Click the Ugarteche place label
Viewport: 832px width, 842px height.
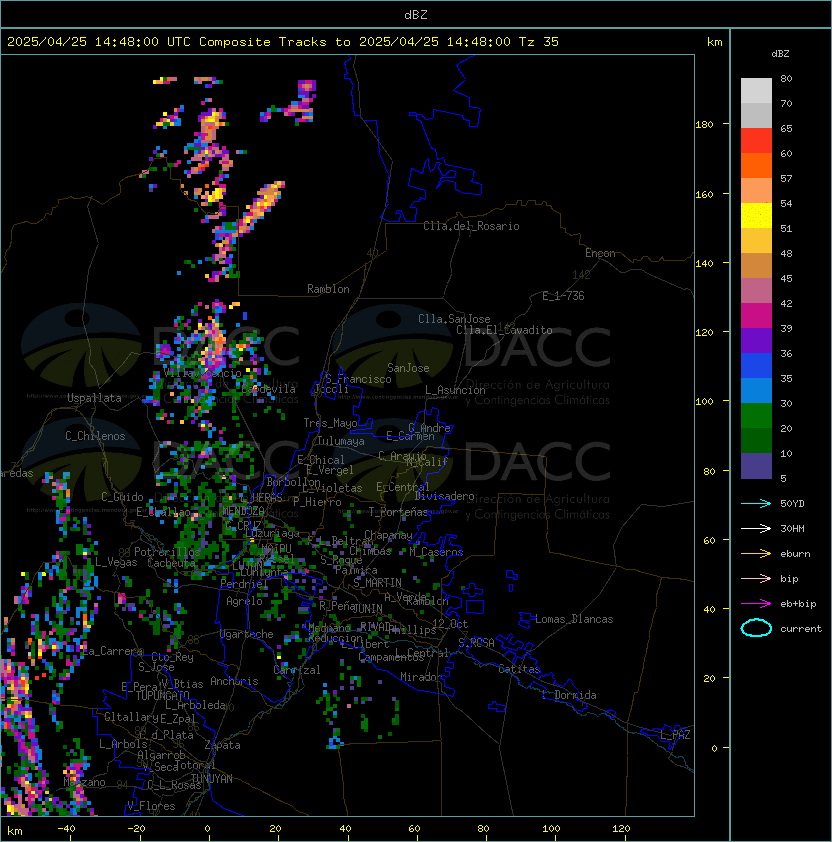247,634
